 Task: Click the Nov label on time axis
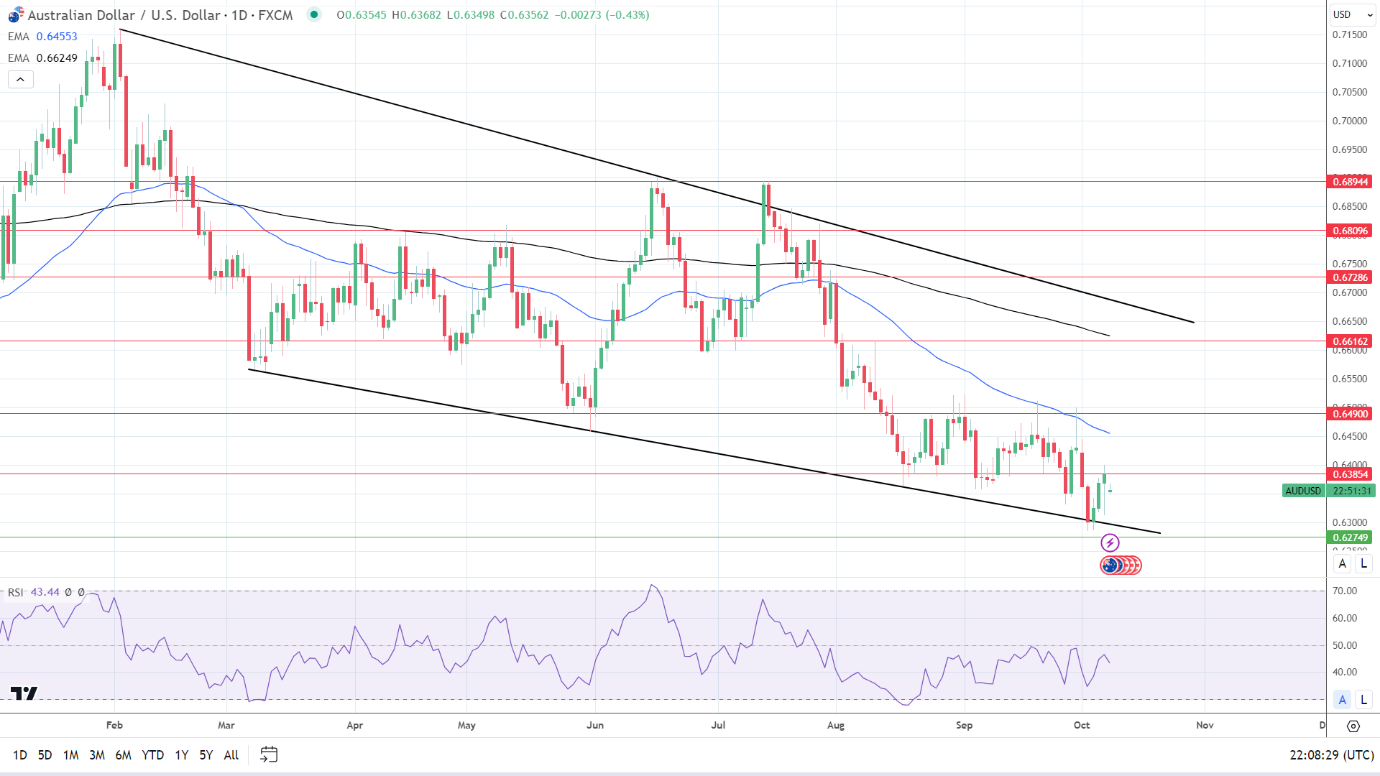tap(1204, 726)
